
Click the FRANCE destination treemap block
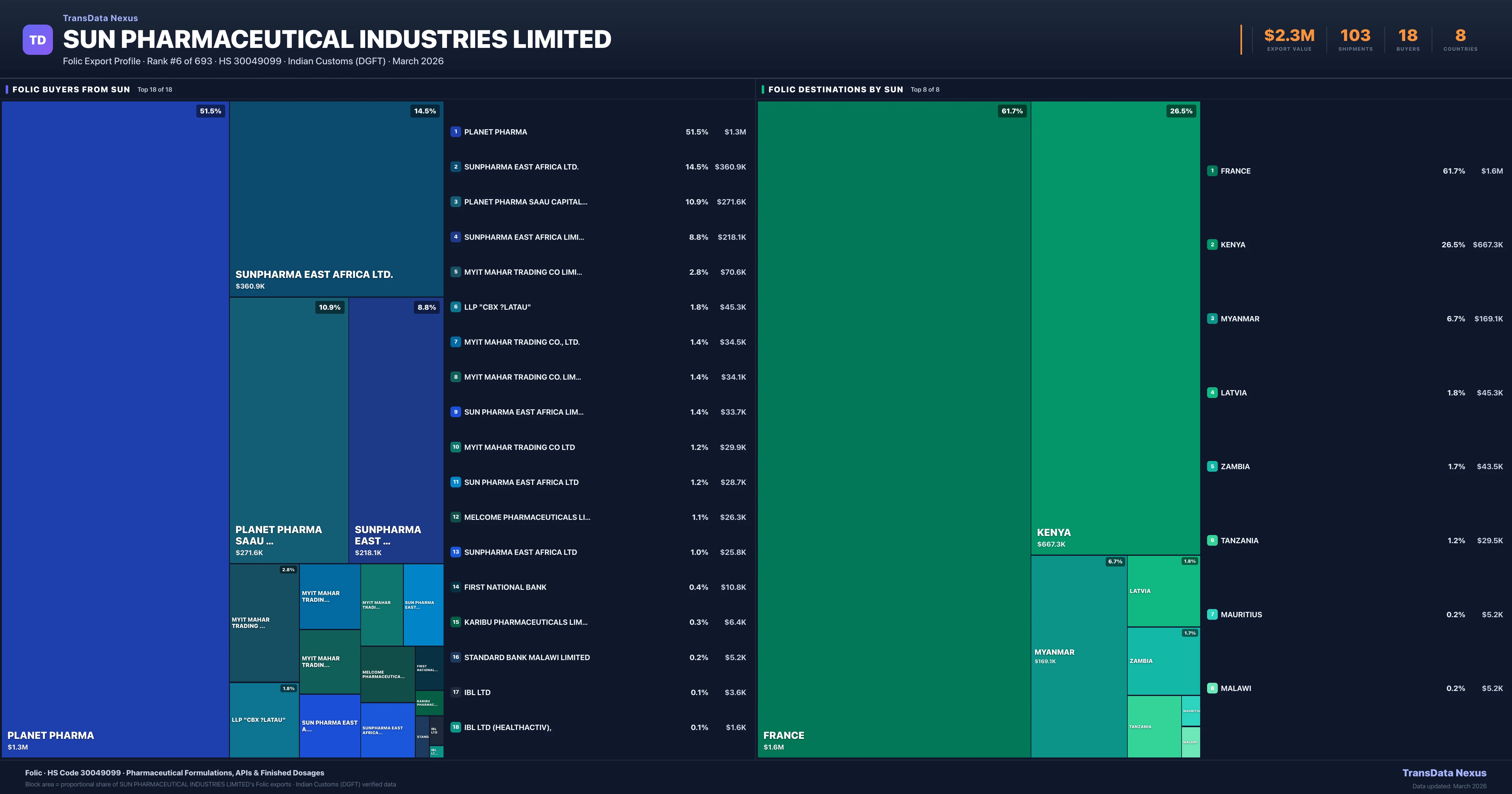[x=893, y=429]
